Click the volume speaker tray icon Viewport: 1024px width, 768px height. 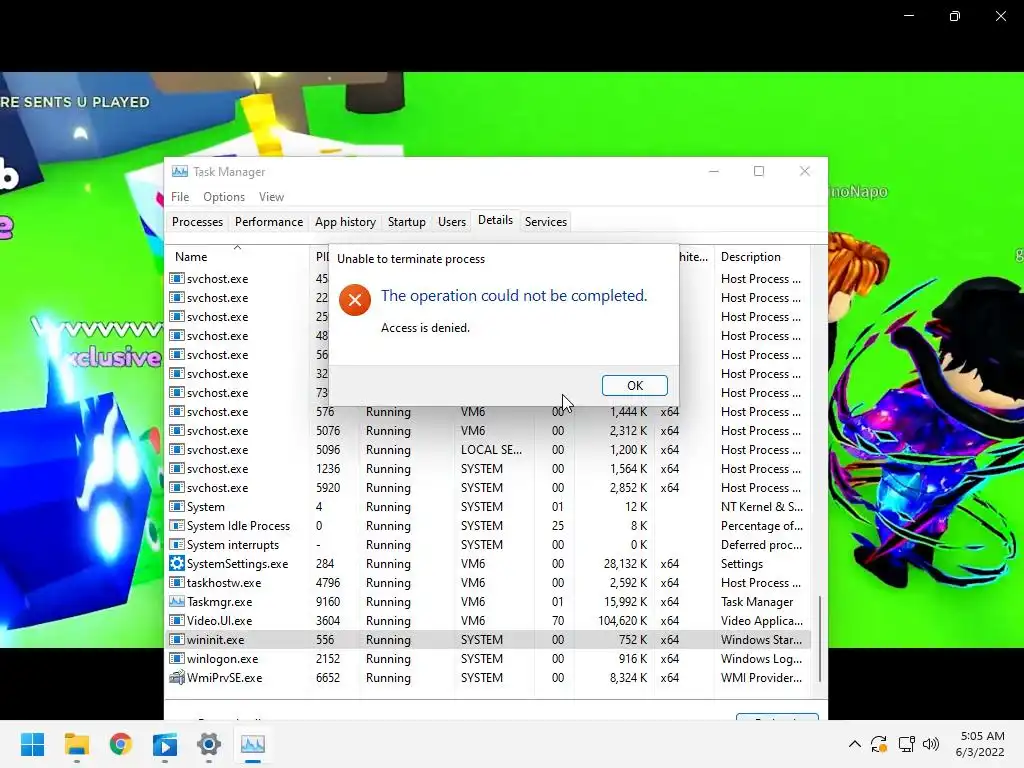931,744
